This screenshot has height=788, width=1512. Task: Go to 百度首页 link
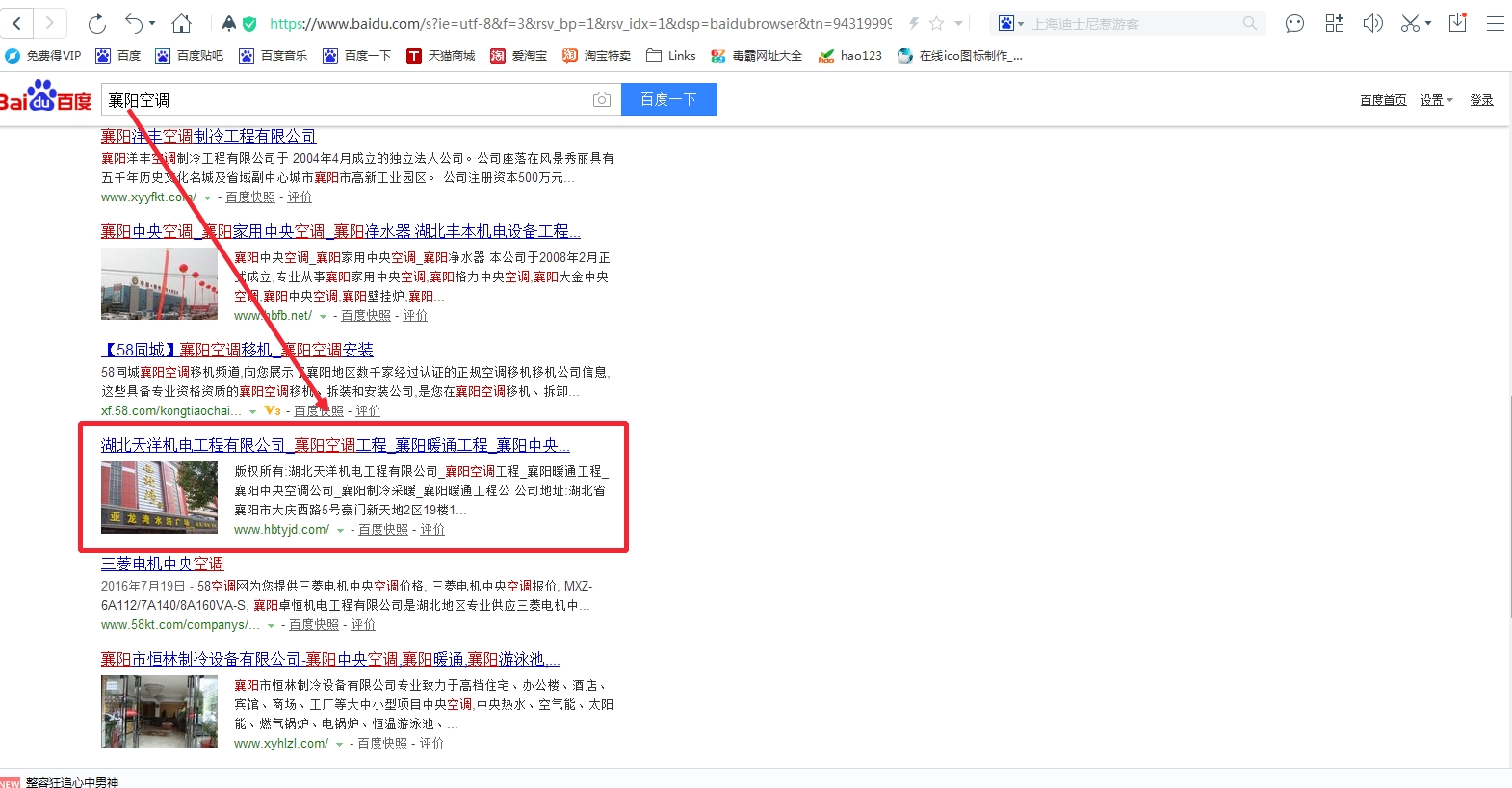click(x=1383, y=100)
